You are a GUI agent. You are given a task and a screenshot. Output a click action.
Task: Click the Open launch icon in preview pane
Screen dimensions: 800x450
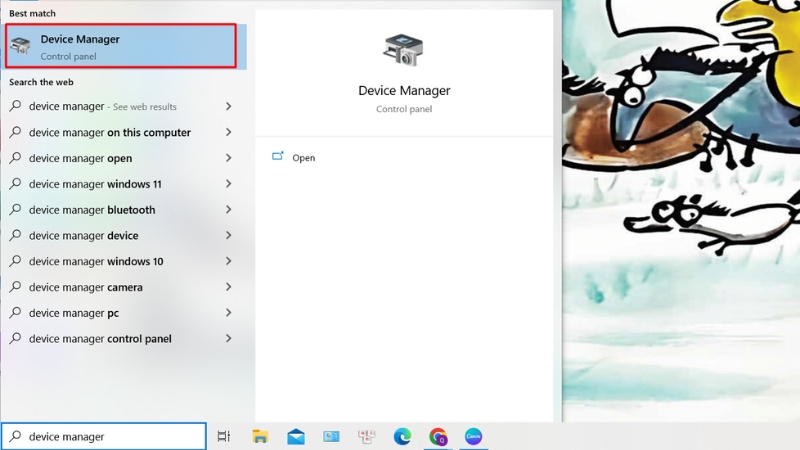coord(278,156)
